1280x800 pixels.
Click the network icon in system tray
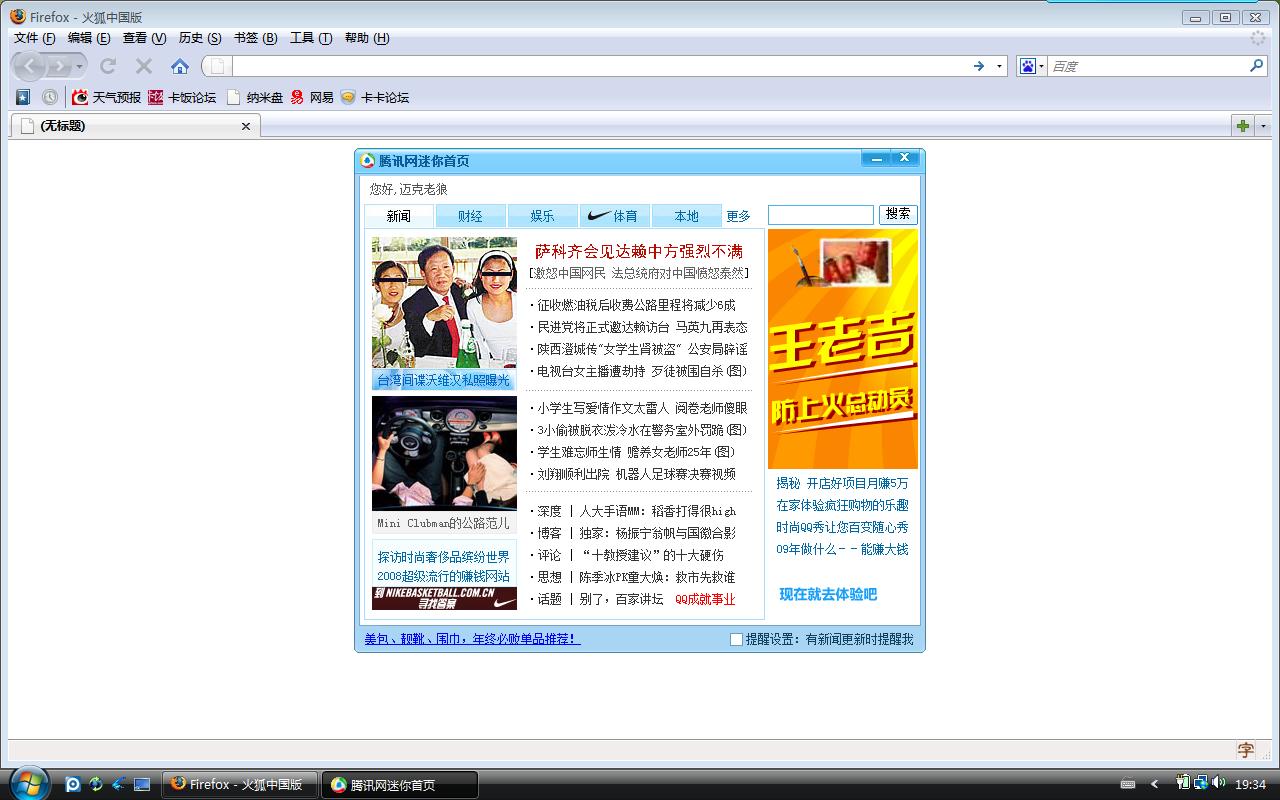(1200, 784)
